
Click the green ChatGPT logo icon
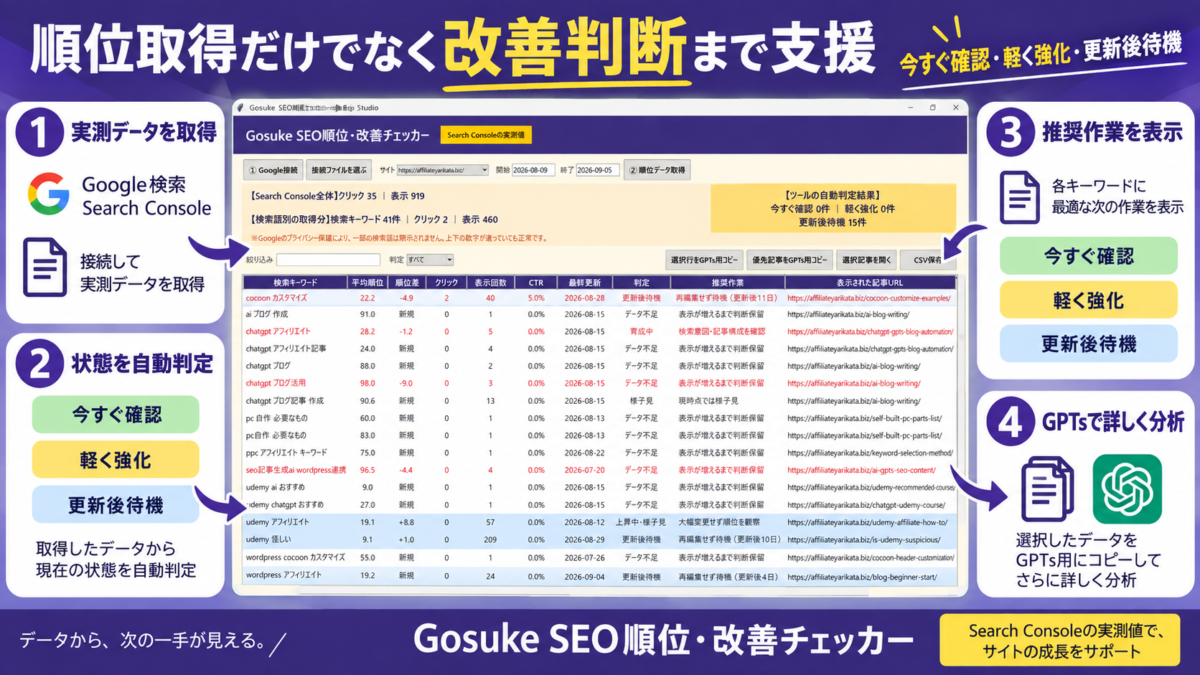click(1127, 490)
